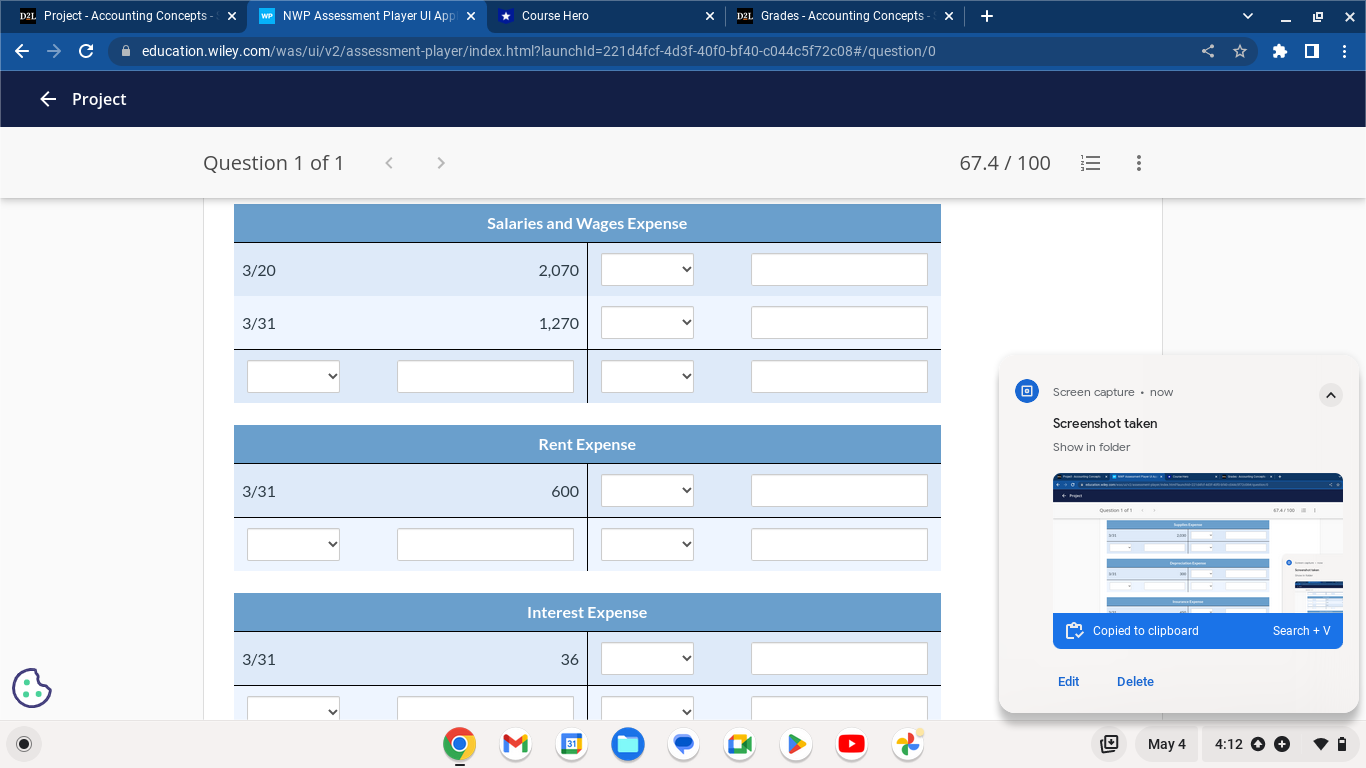Viewport: 1366px width, 768px height.
Task: Open the question list icon in the header
Action: 1090,163
